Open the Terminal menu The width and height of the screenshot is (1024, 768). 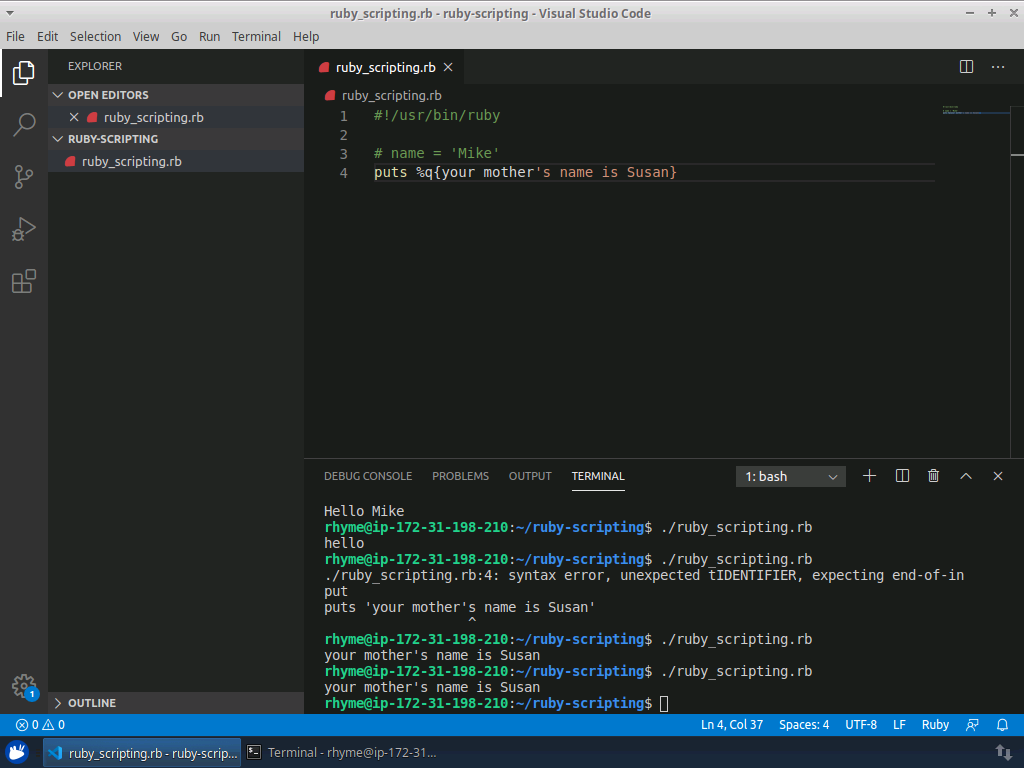coord(256,36)
